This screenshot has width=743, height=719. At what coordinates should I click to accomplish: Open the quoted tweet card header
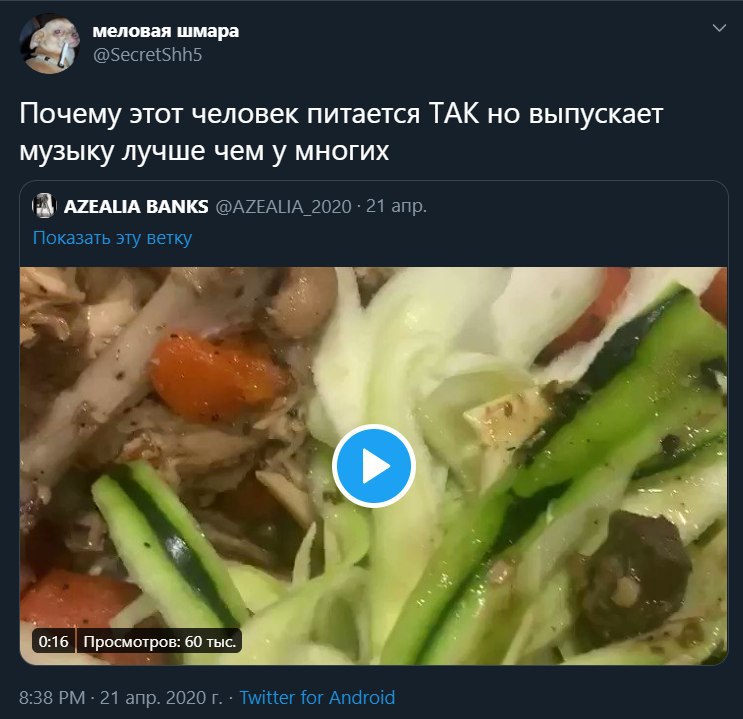click(230, 206)
